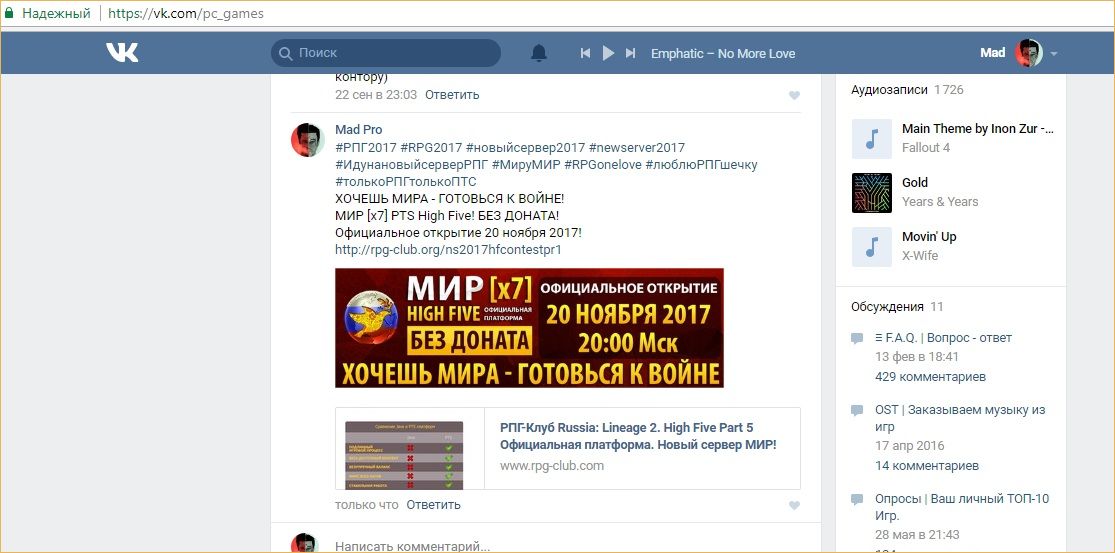Open hashtag #новыйсервер2017
1115x553 pixels.
[526, 148]
